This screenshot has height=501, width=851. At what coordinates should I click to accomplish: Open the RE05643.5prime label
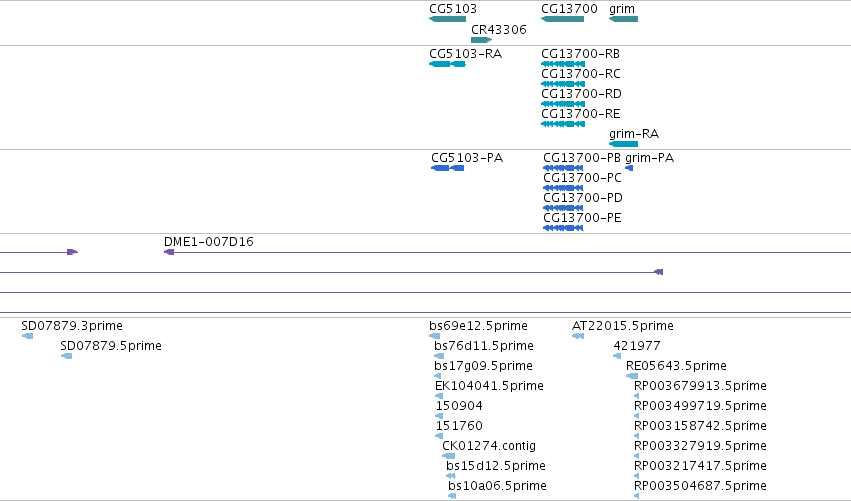coord(676,366)
